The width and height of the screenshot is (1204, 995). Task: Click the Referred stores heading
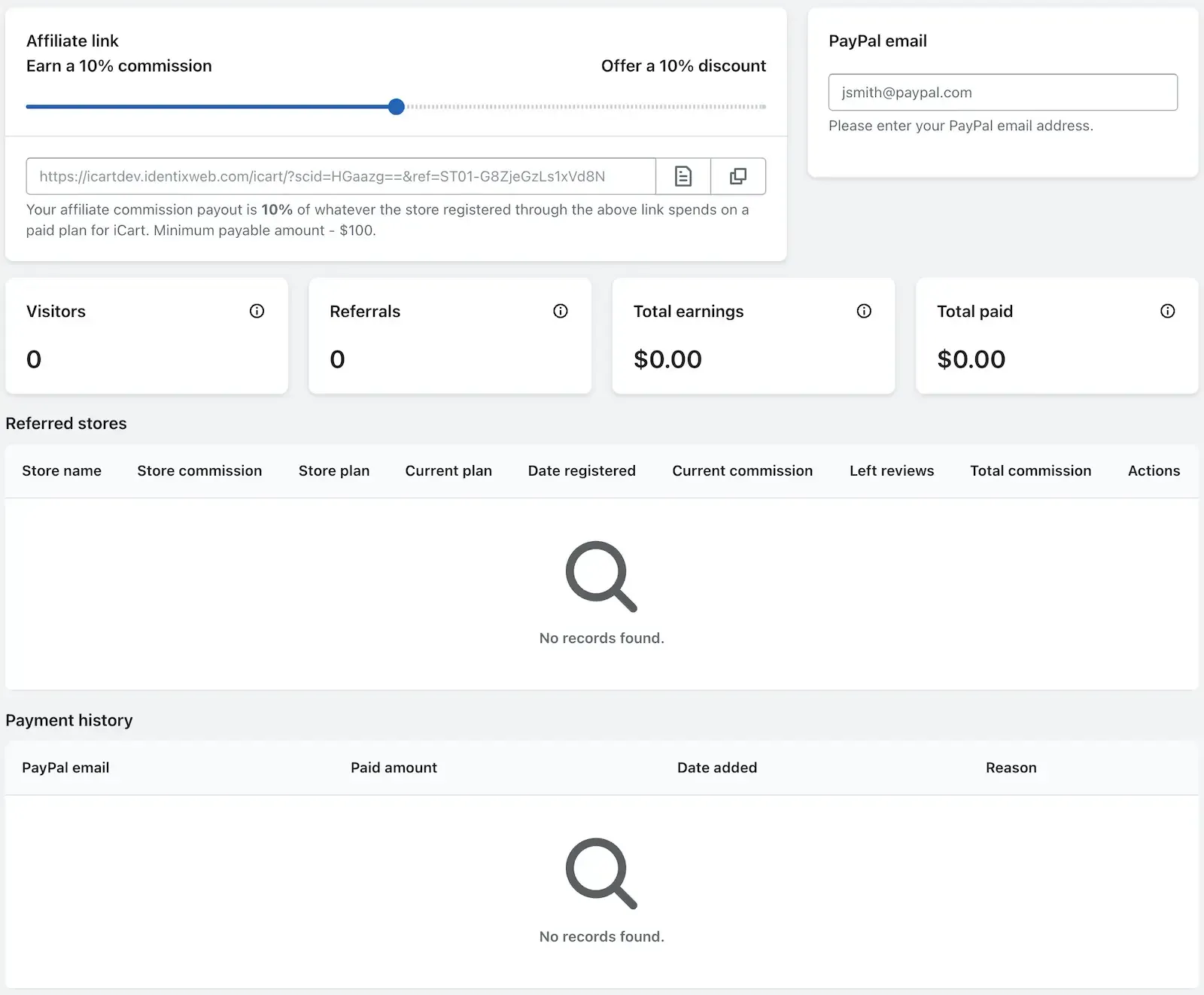coord(66,424)
